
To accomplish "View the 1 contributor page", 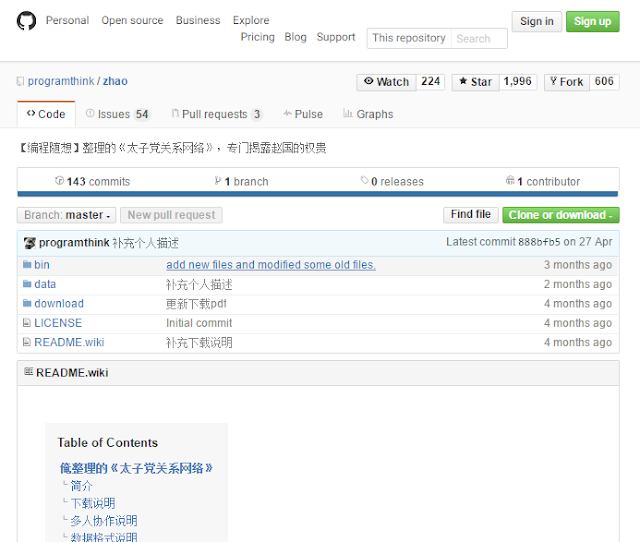I will coord(543,181).
